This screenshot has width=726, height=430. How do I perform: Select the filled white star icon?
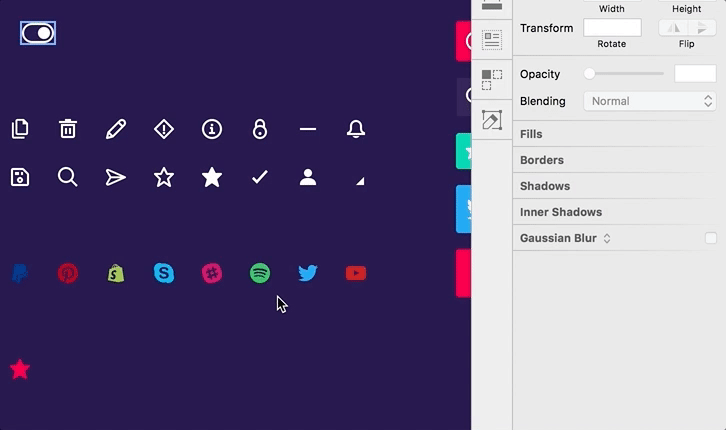click(212, 177)
